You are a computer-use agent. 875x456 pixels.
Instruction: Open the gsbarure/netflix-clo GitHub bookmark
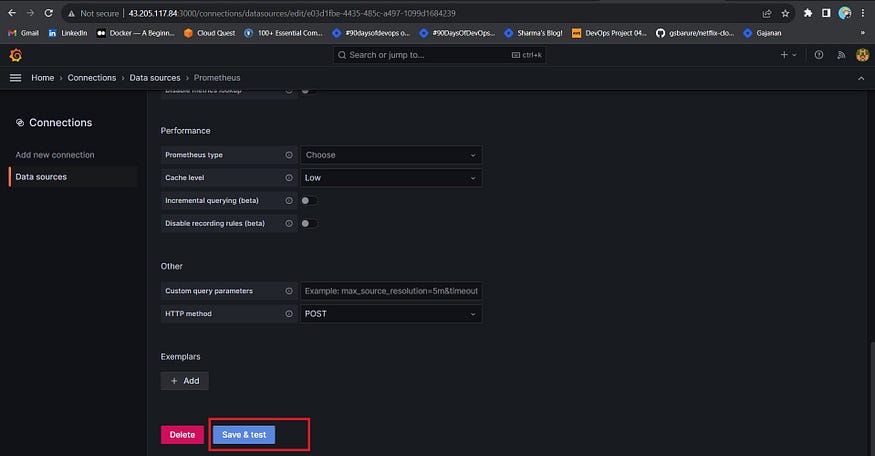(695, 33)
